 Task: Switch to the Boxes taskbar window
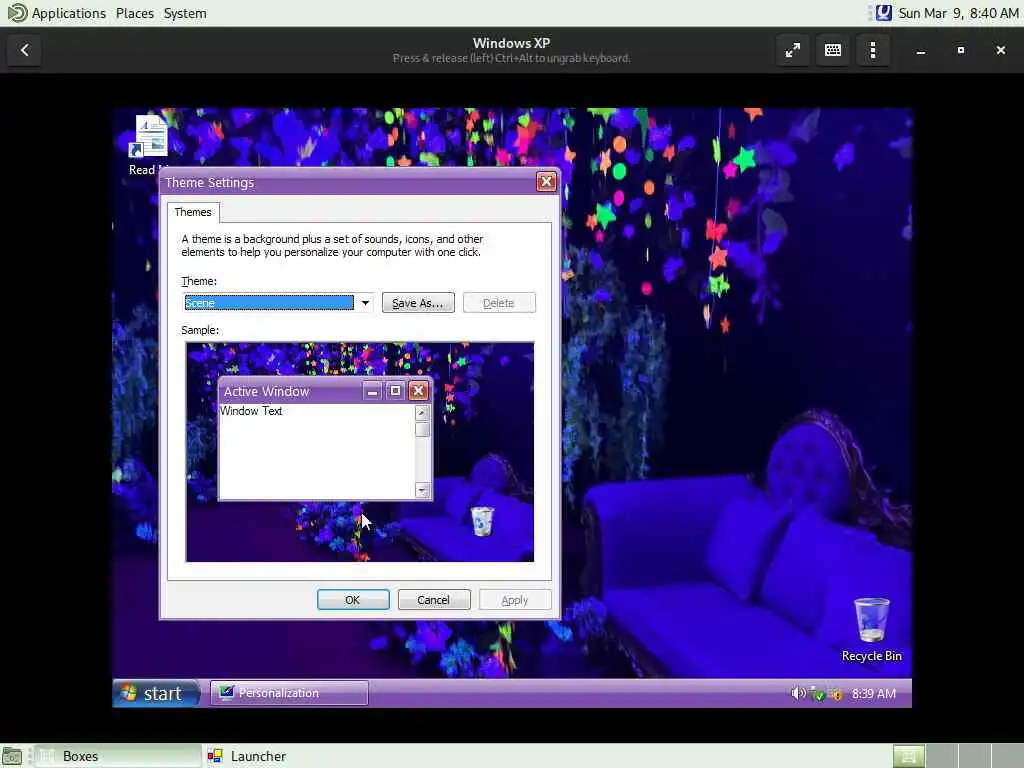[118, 756]
